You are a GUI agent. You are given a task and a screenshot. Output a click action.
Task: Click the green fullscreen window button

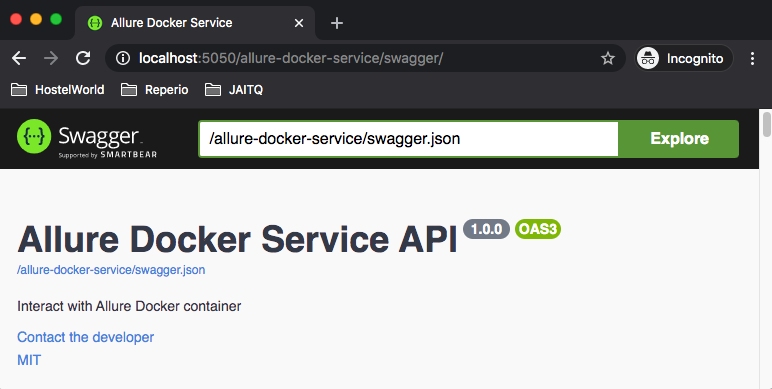point(56,19)
